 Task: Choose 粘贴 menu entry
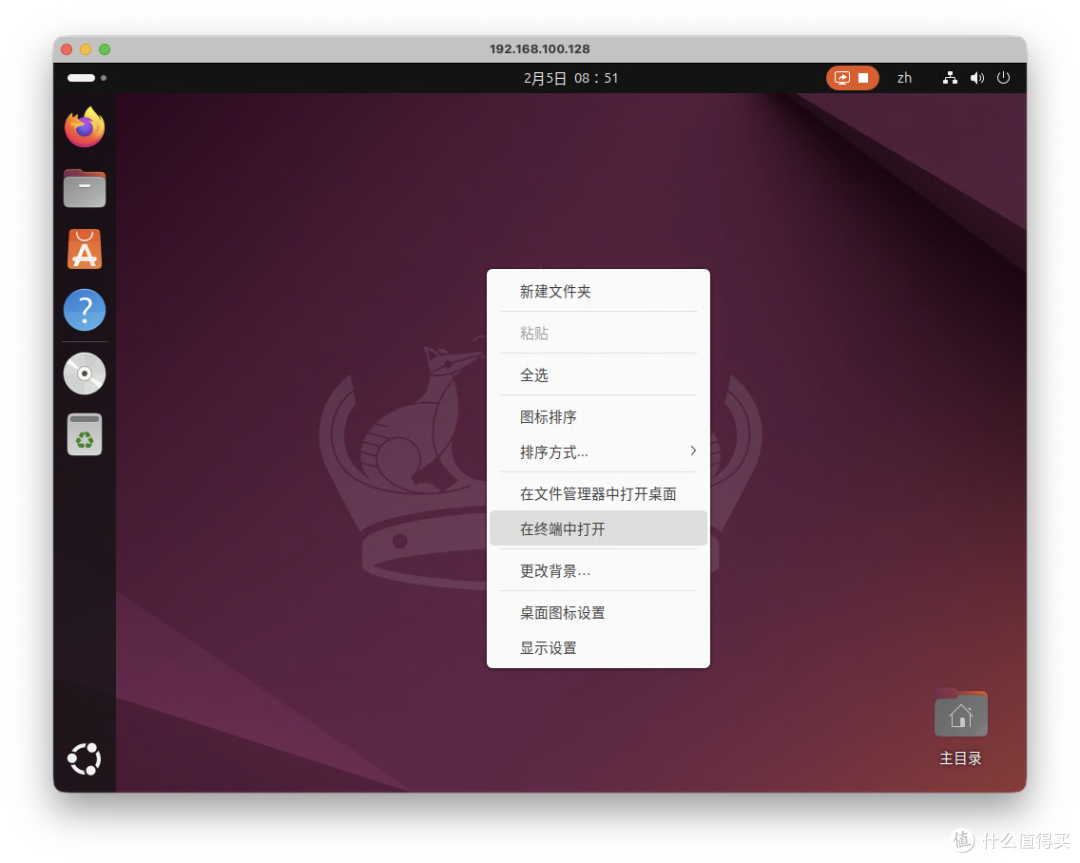pyautogui.click(x=598, y=333)
